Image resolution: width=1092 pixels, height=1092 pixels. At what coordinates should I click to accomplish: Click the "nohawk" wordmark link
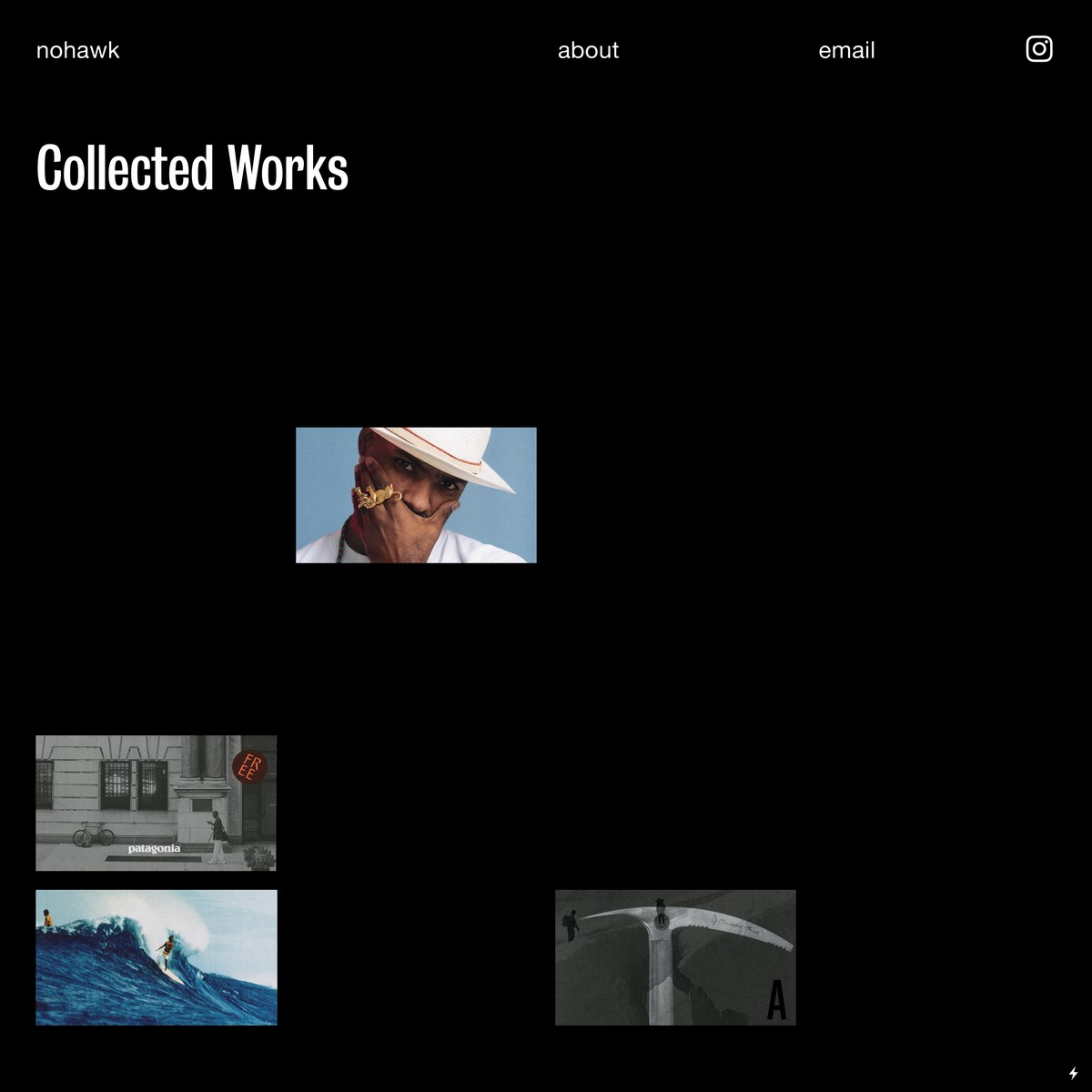(77, 50)
